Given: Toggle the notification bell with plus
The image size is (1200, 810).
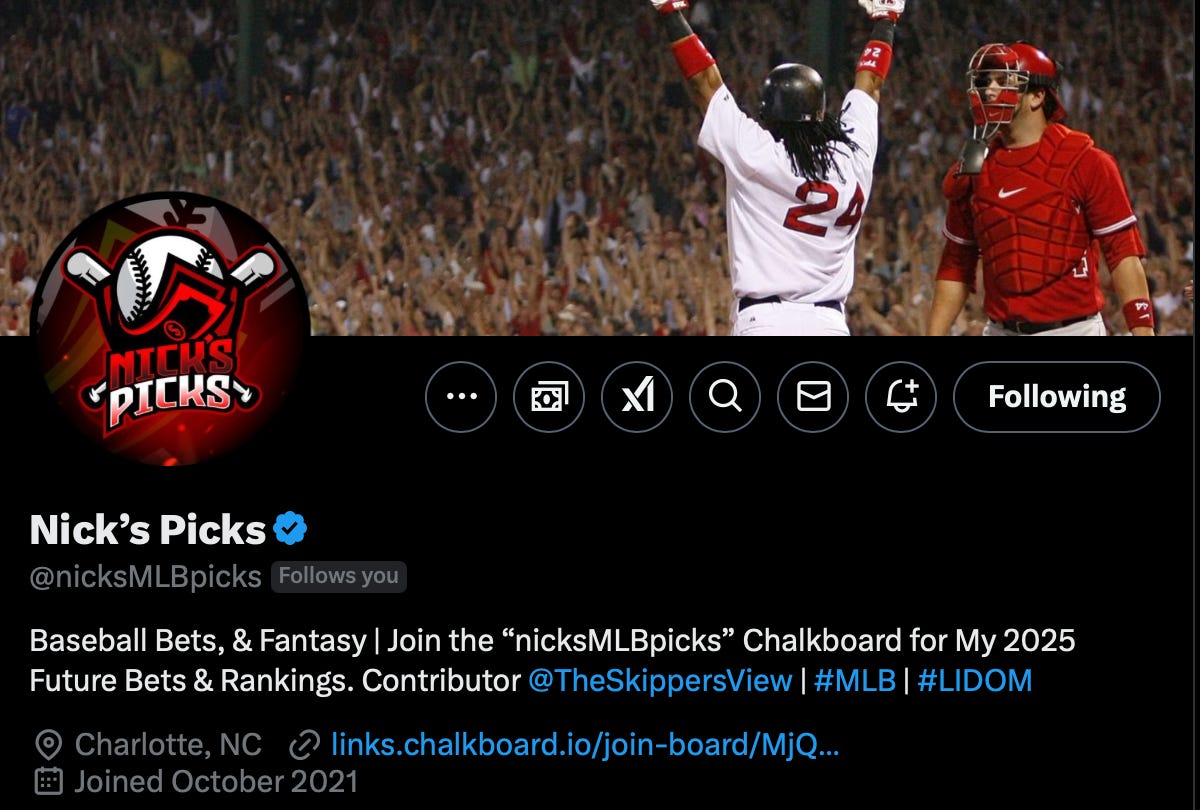Looking at the screenshot, I should [901, 397].
